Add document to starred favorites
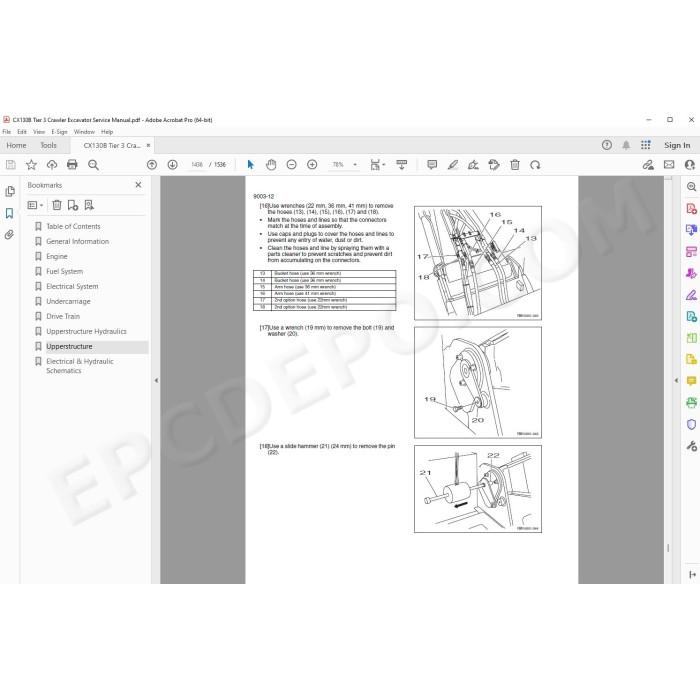700x700 pixels. coord(31,165)
